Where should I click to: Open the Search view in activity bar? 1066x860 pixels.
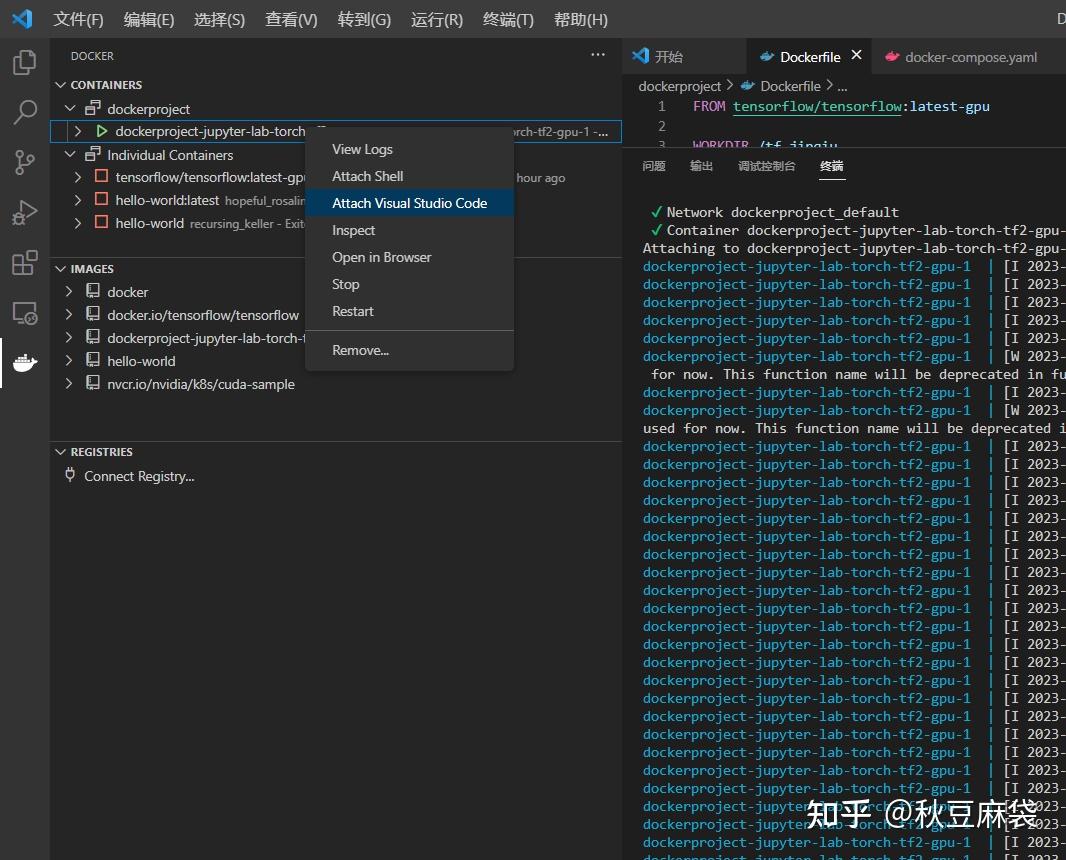(x=24, y=112)
